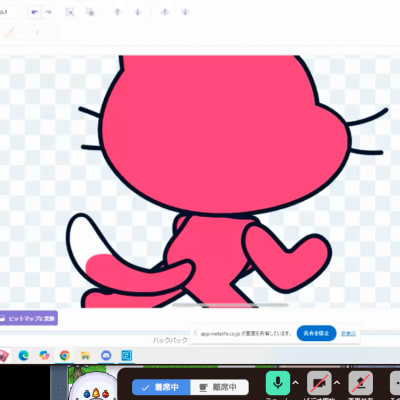Set status to 着席中
Image resolution: width=400 pixels, height=400 pixels.
tap(161, 387)
